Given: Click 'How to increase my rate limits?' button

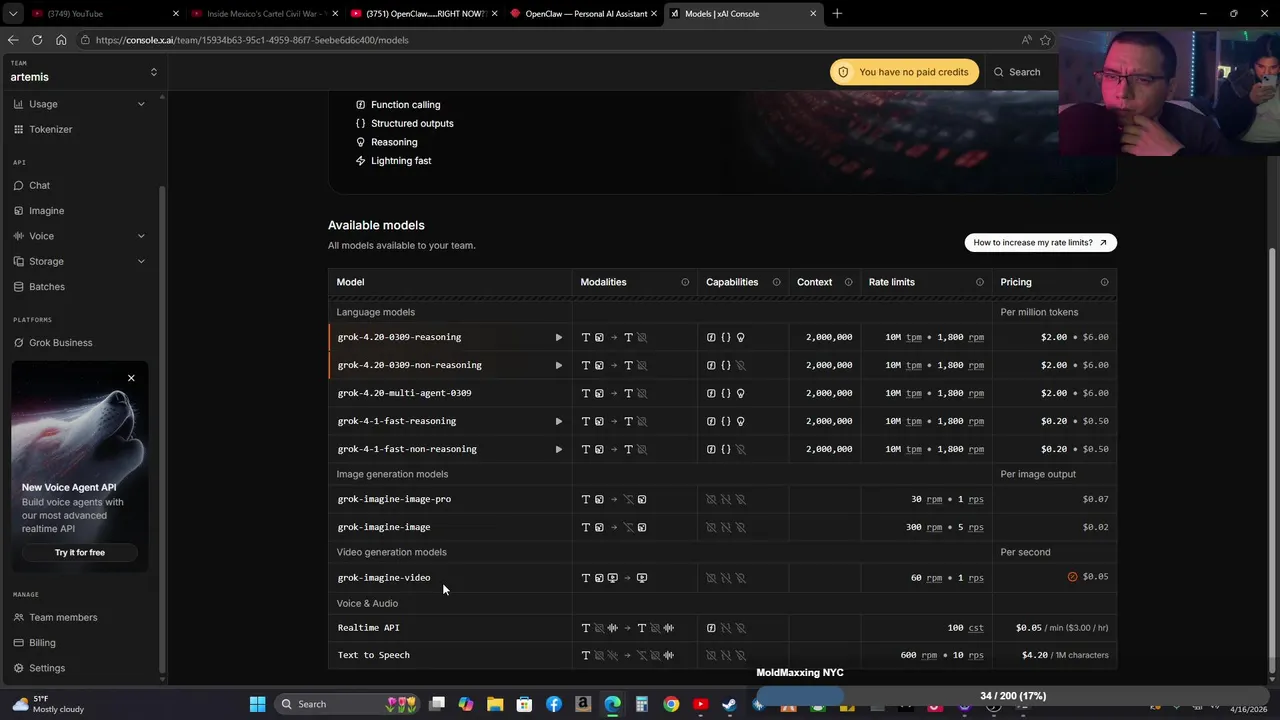Looking at the screenshot, I should point(1040,242).
